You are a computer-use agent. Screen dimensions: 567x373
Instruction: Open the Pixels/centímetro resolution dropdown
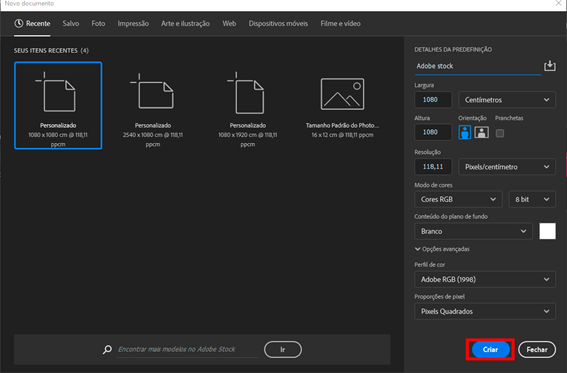tap(507, 167)
